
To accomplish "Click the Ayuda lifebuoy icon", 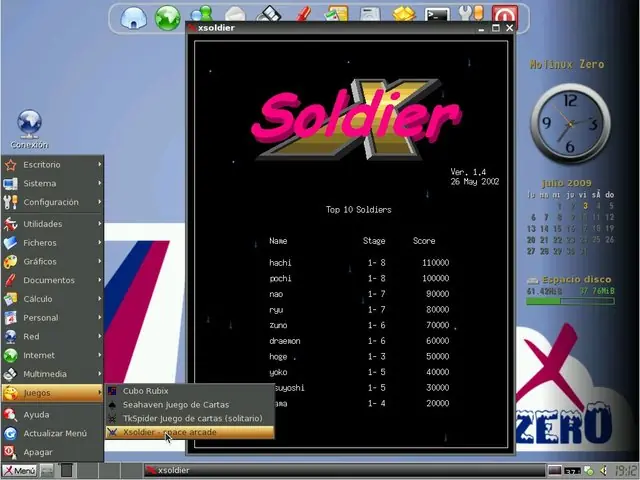I will [10, 415].
